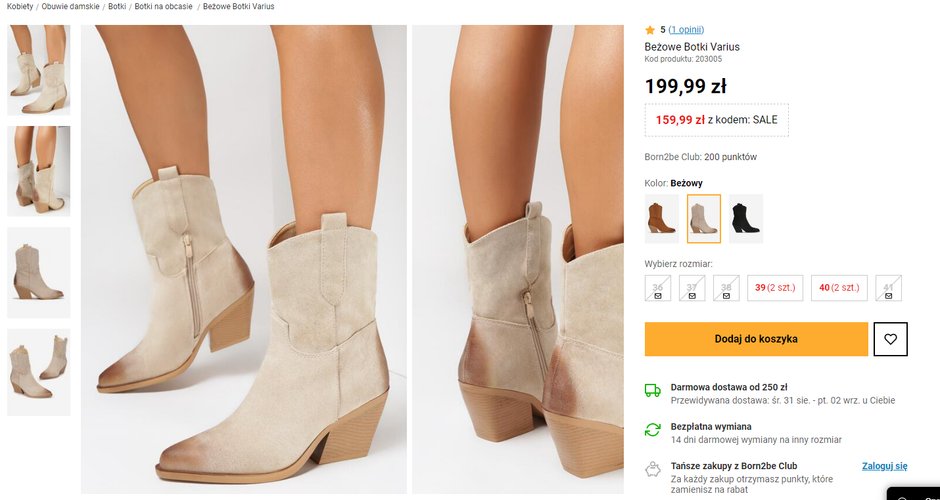The width and height of the screenshot is (940, 500).
Task: Click the Zaloguj się link
Action: tap(884, 466)
